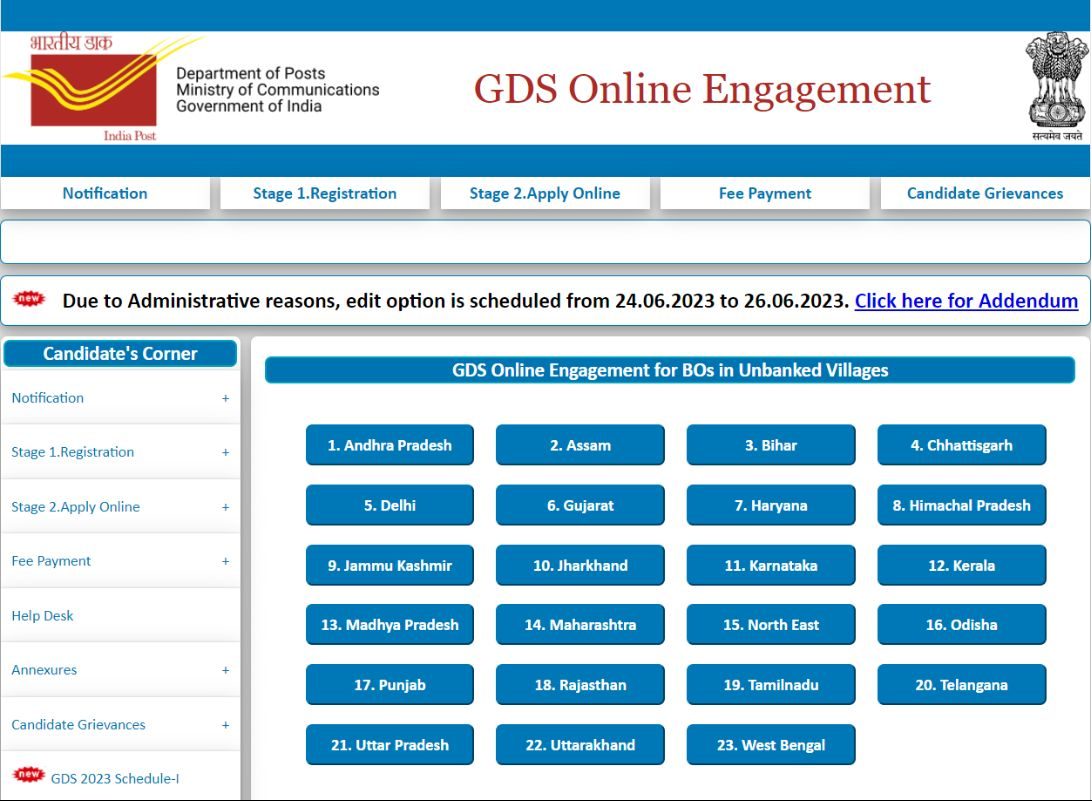Screen dimensions: 1092x801
Task: Choose the 13. Madhya Pradesh button
Action: tap(389, 625)
